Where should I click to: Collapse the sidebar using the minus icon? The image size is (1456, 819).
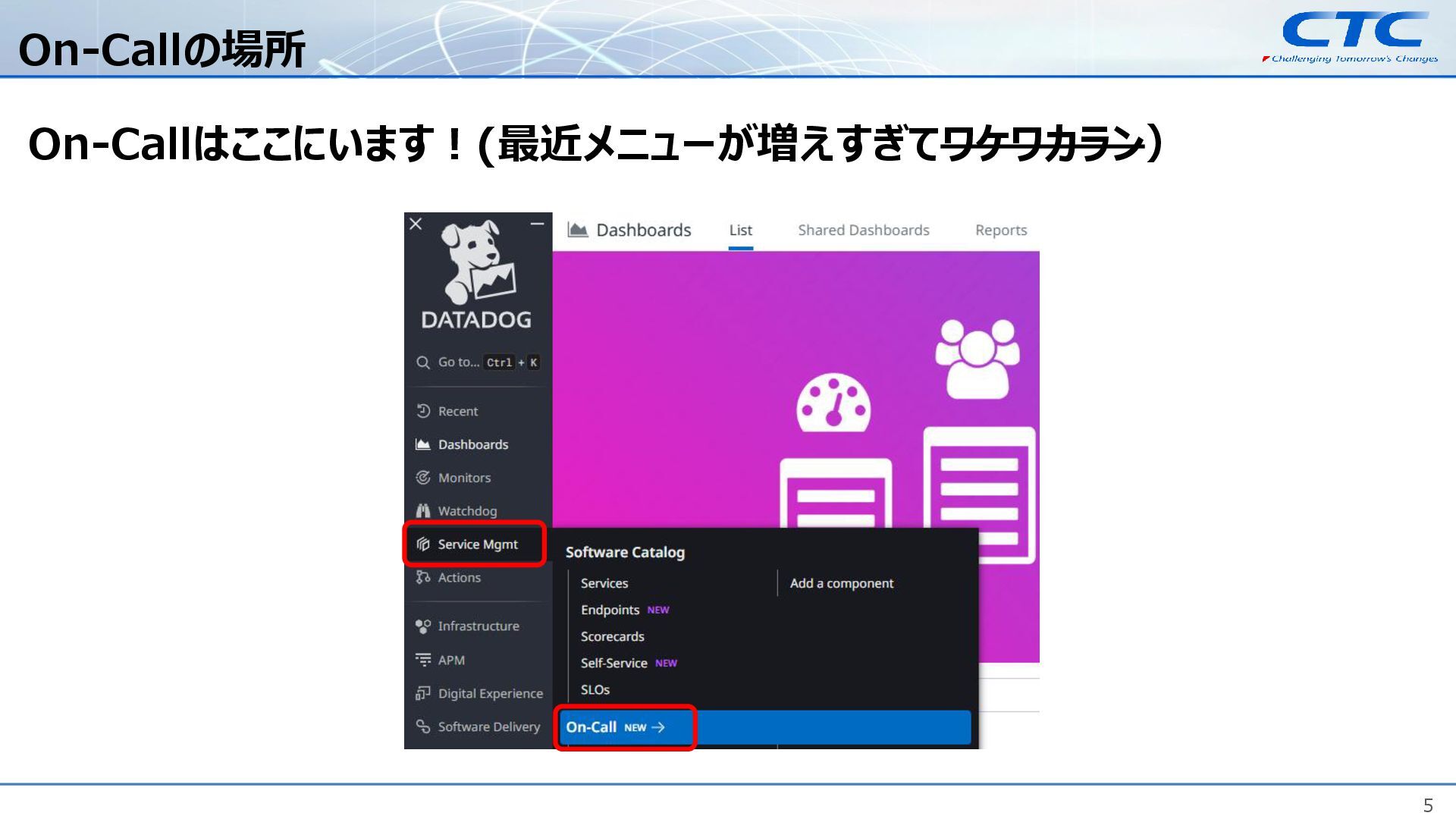tap(537, 224)
